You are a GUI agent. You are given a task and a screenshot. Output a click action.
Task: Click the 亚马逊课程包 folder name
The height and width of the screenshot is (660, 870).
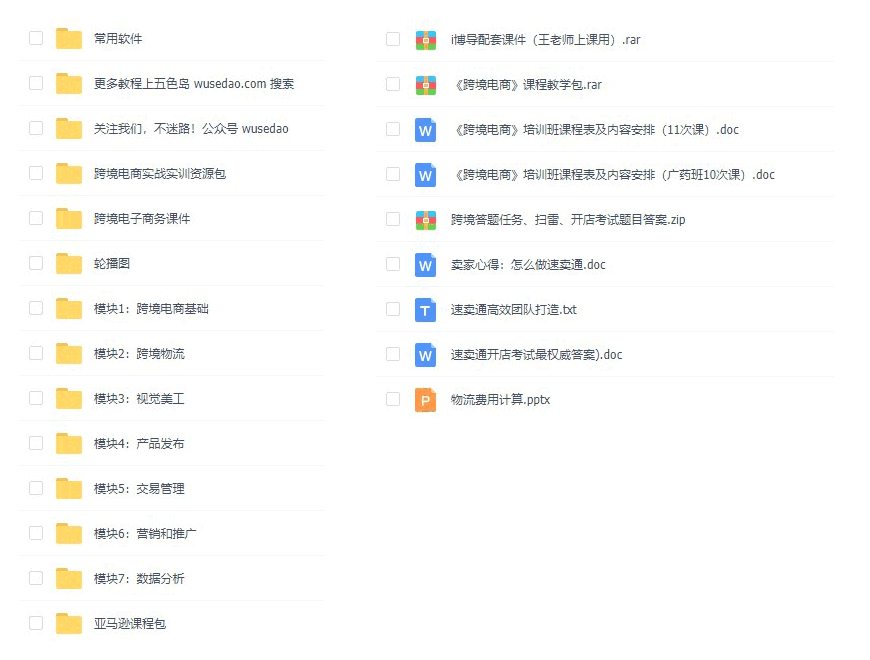[130, 623]
